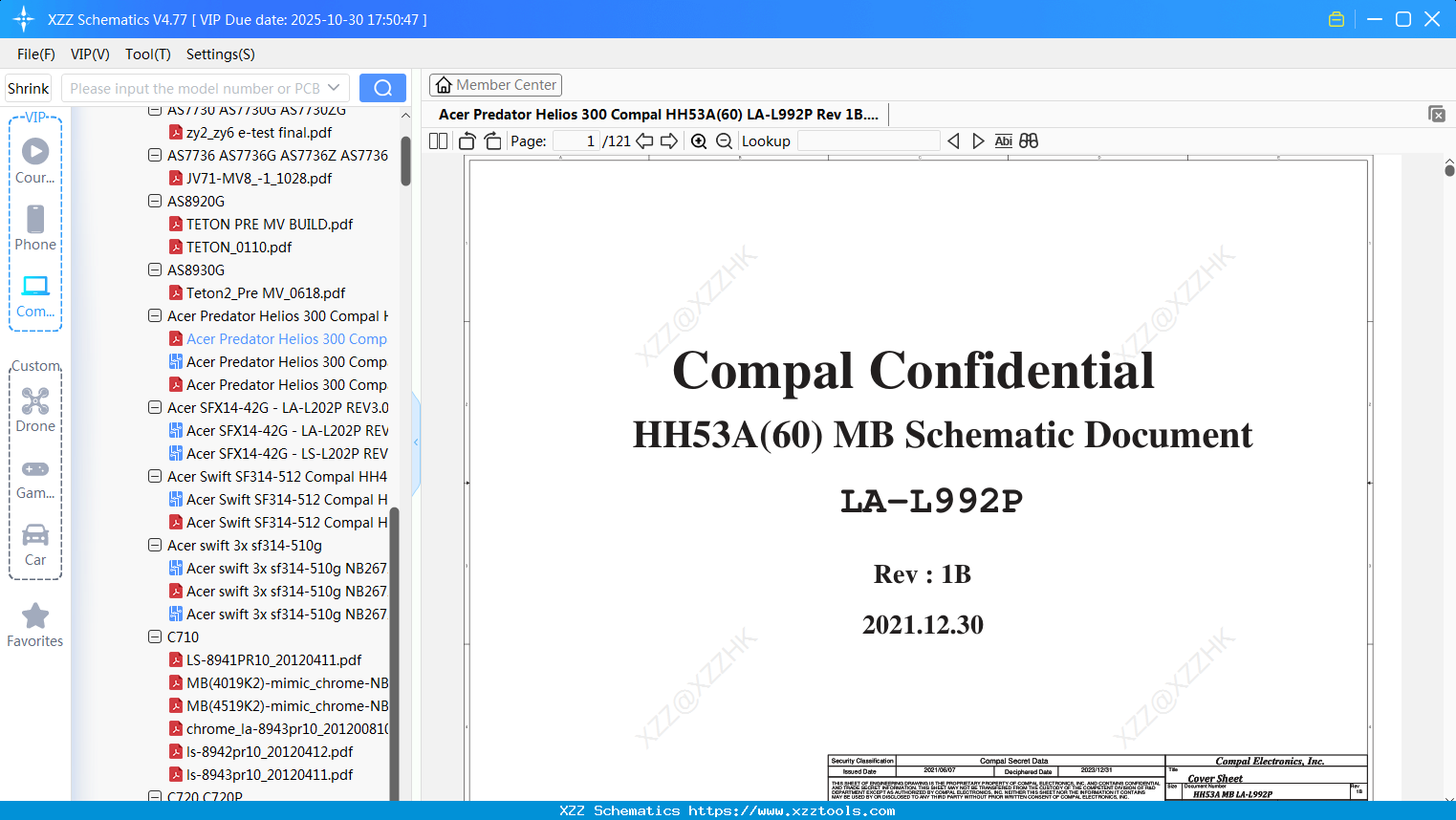Click the document viewer scrollbar thumb

1449,170
